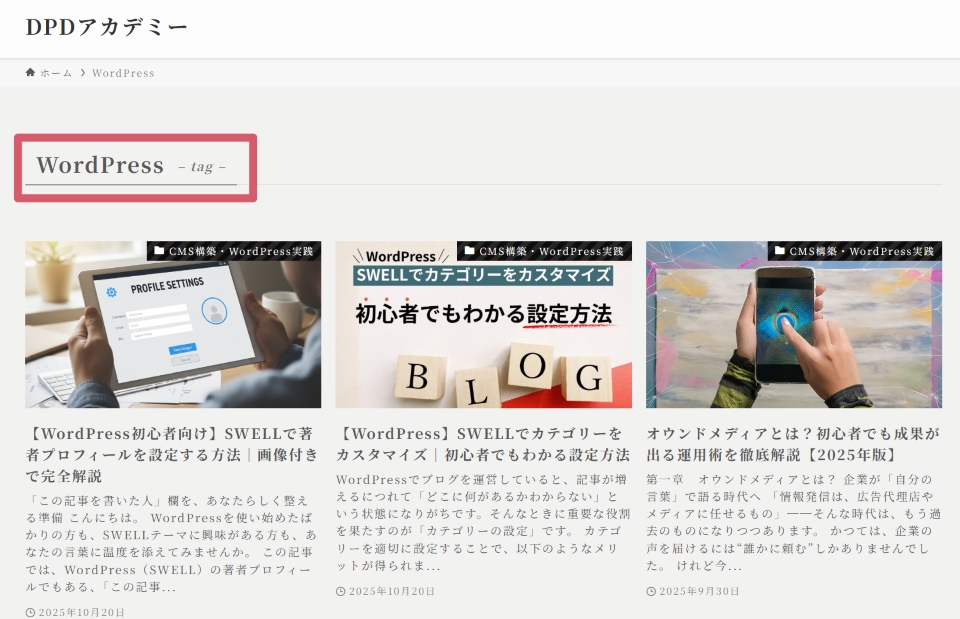The width and height of the screenshot is (960, 619).
Task: Click the home icon in the breadcrumb
Action: point(30,73)
